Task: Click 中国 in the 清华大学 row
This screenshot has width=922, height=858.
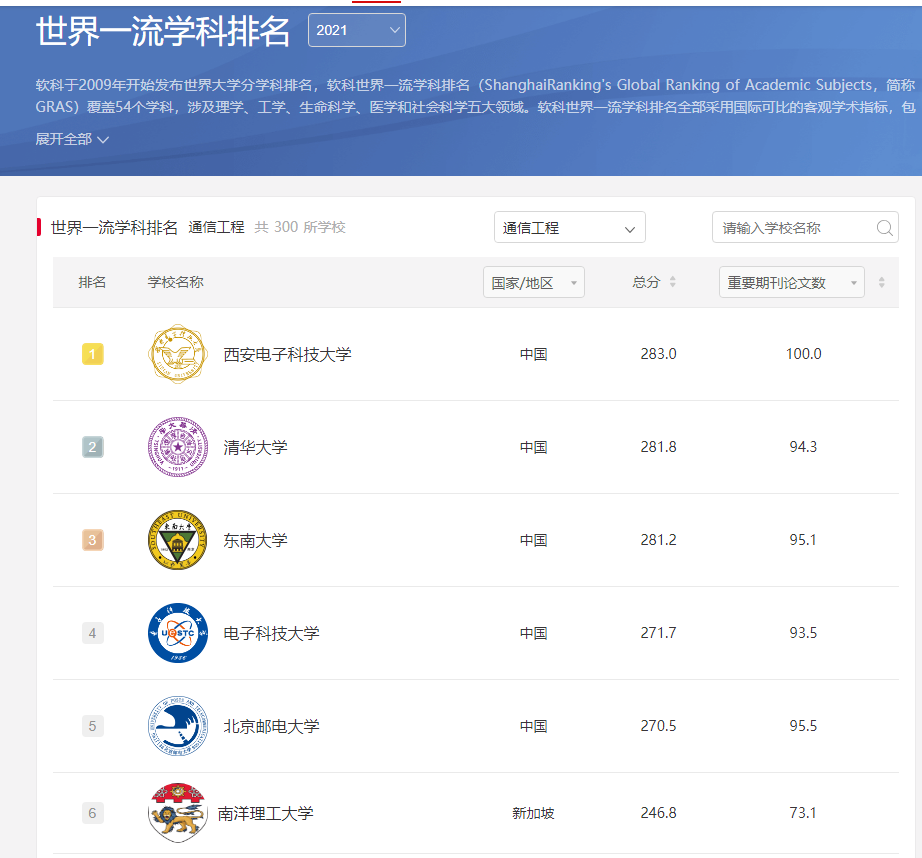Action: [533, 447]
